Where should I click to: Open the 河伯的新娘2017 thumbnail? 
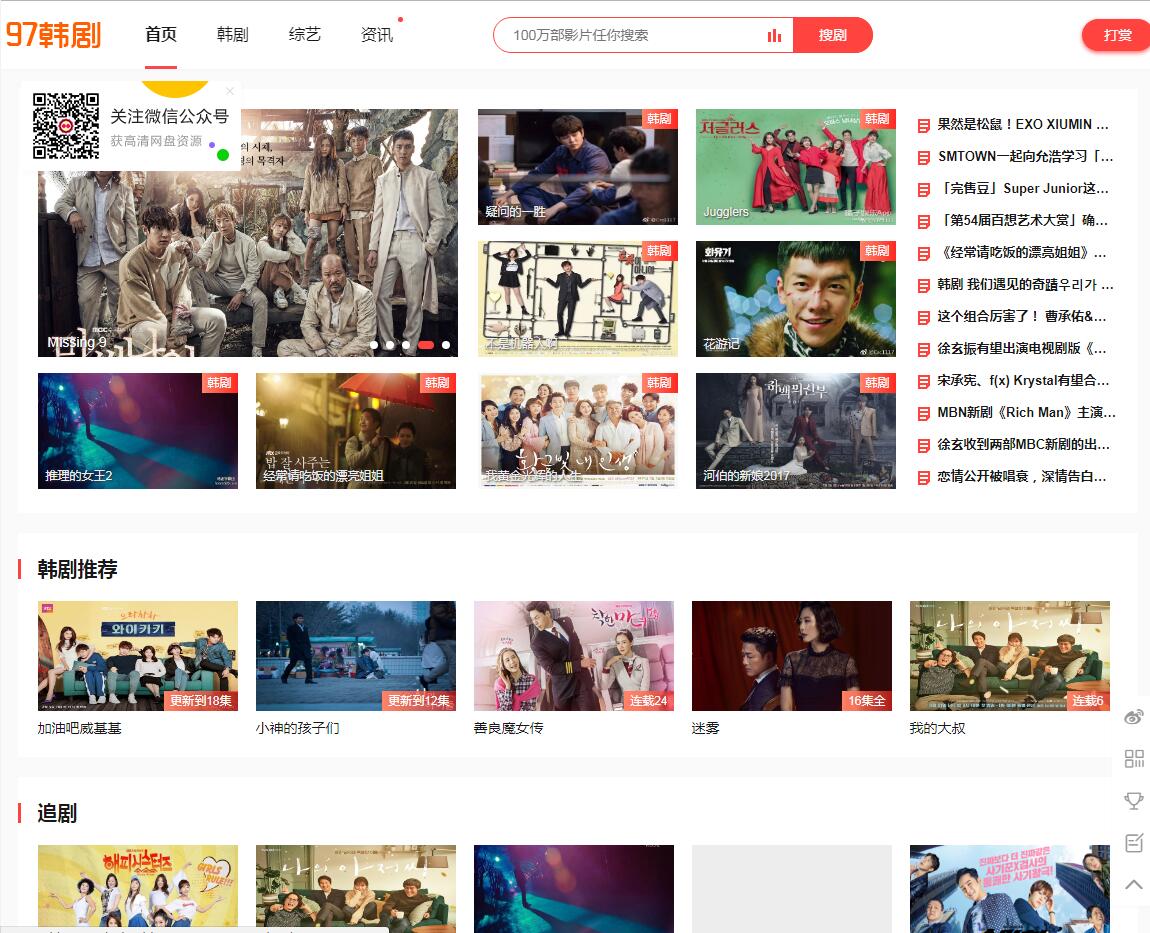pos(796,431)
